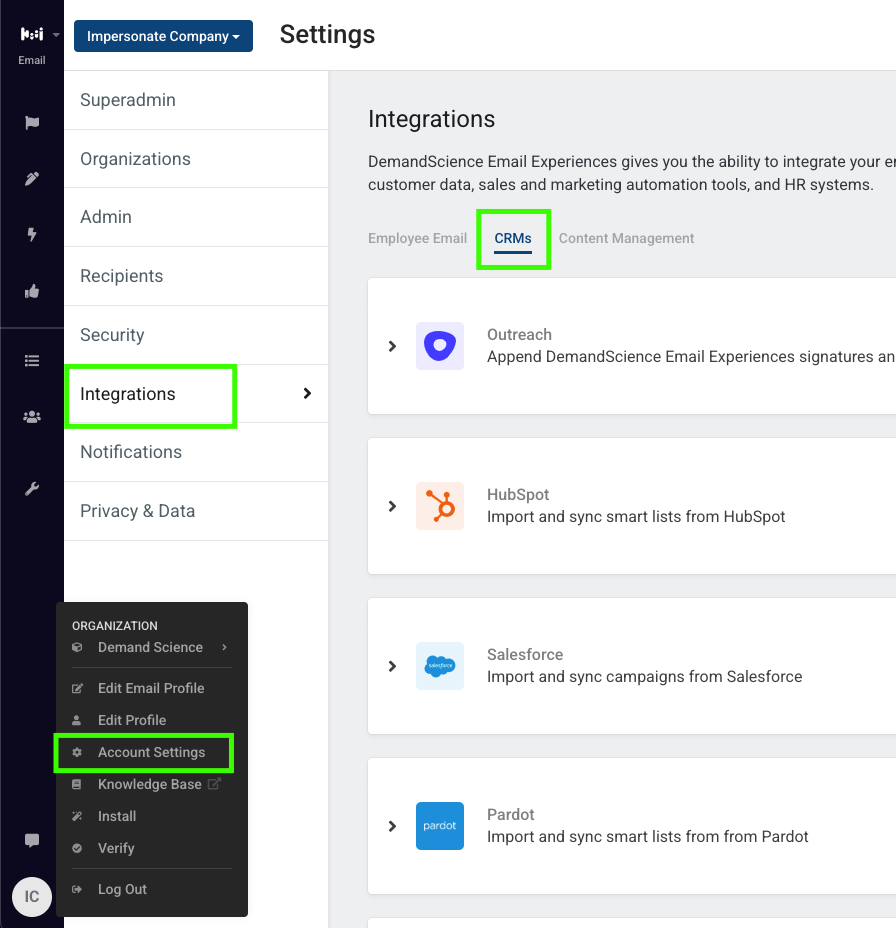Switch to the CRMs tab
Image resolution: width=896 pixels, height=928 pixels.
[513, 238]
